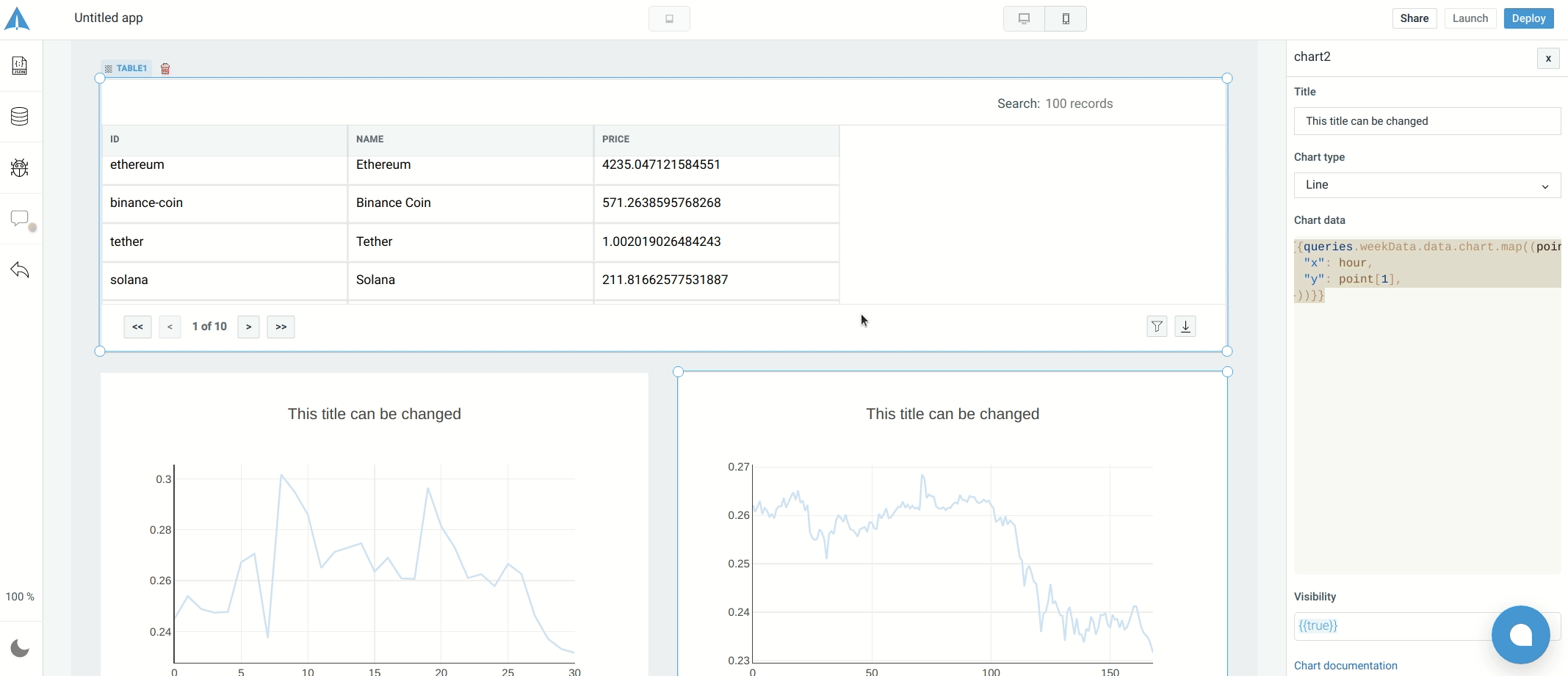Click the Share button
Screen dimensions: 1568x676
tap(1414, 18)
